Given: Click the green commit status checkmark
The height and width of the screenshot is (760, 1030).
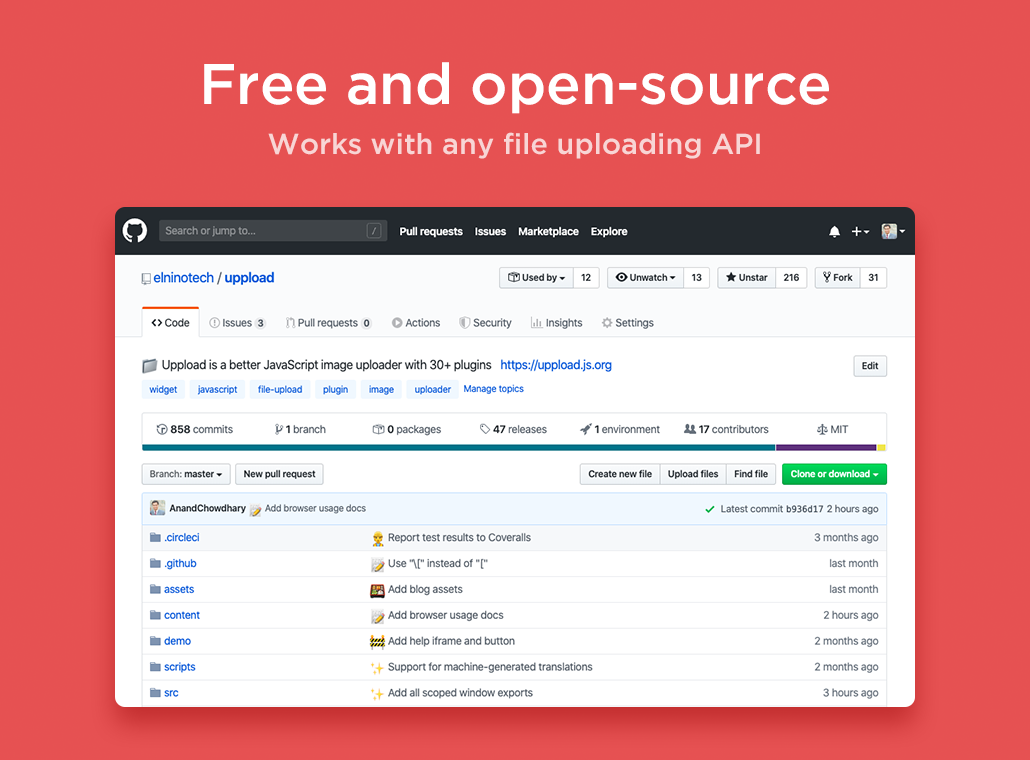Looking at the screenshot, I should [x=709, y=509].
